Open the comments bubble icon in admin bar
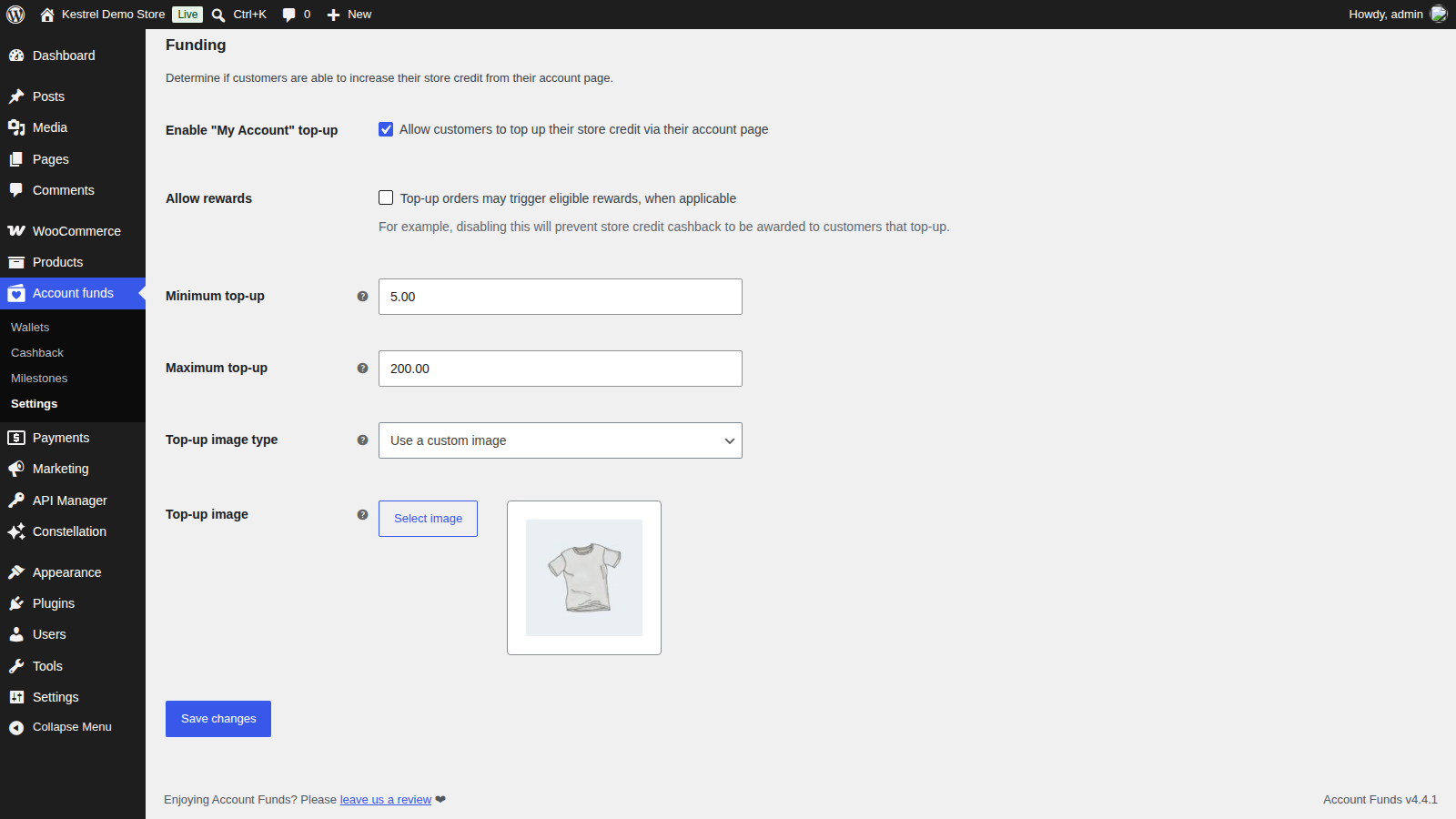The height and width of the screenshot is (819, 1456). coord(289,15)
